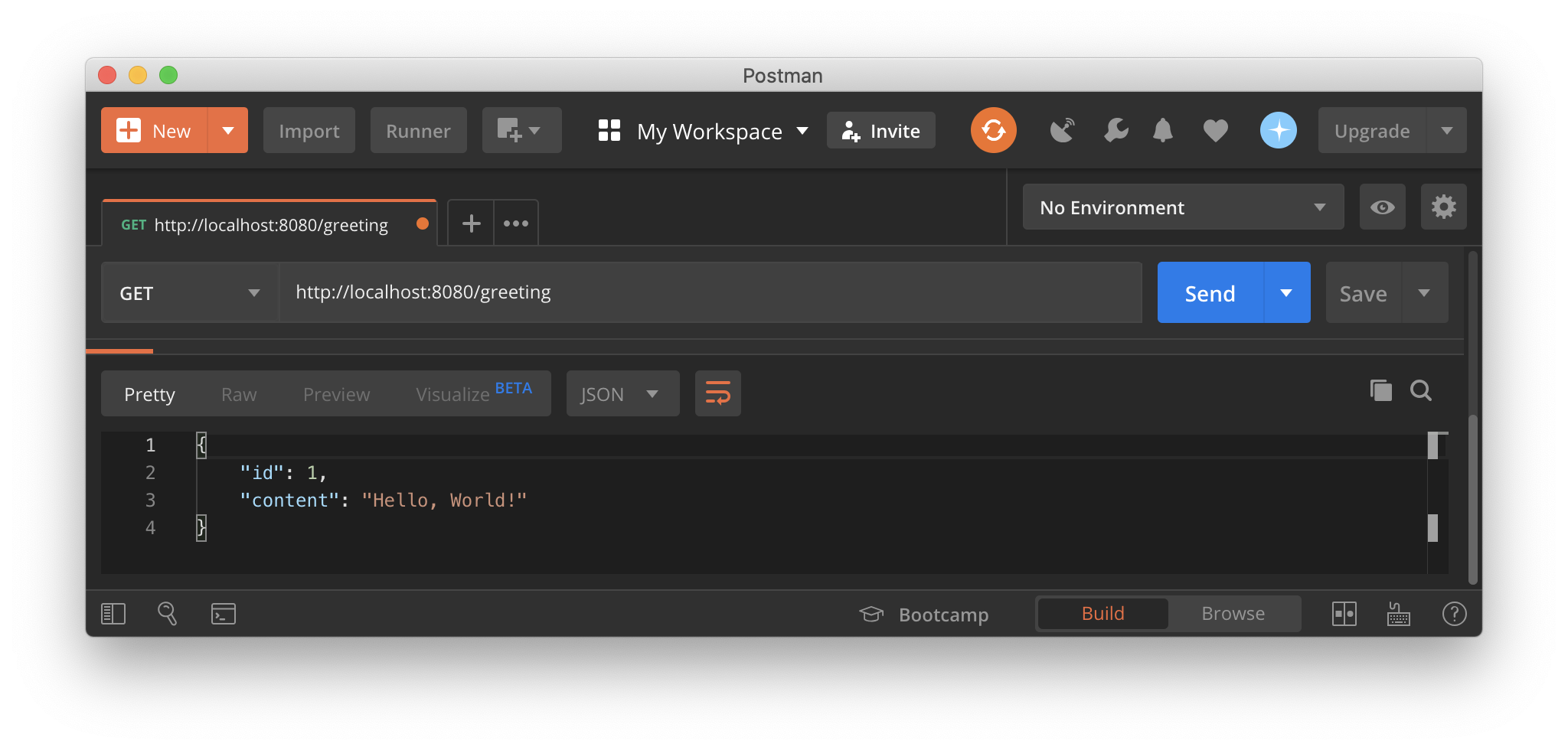The height and width of the screenshot is (750, 1568).
Task: Switch to Visualize BETA view
Action: 474,393
